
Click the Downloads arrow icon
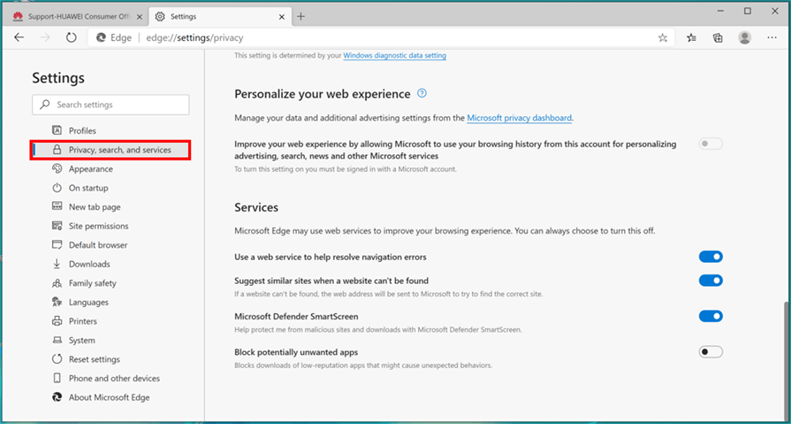(57, 264)
